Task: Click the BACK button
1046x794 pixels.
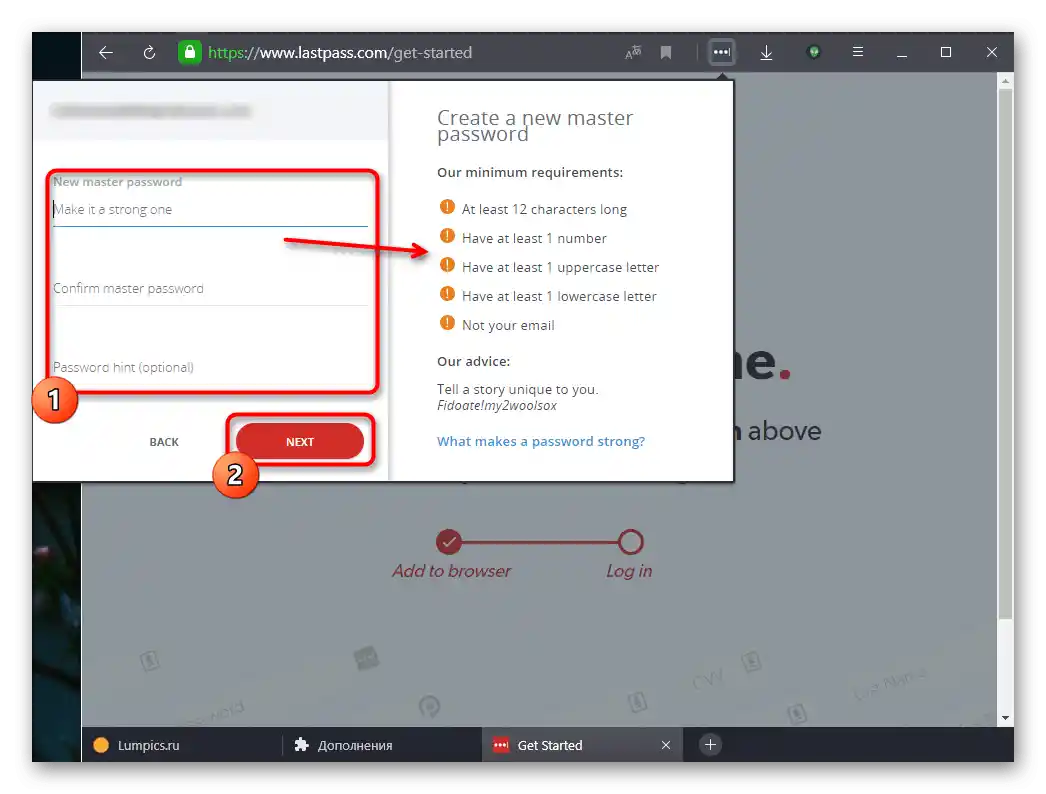Action: coord(164,442)
